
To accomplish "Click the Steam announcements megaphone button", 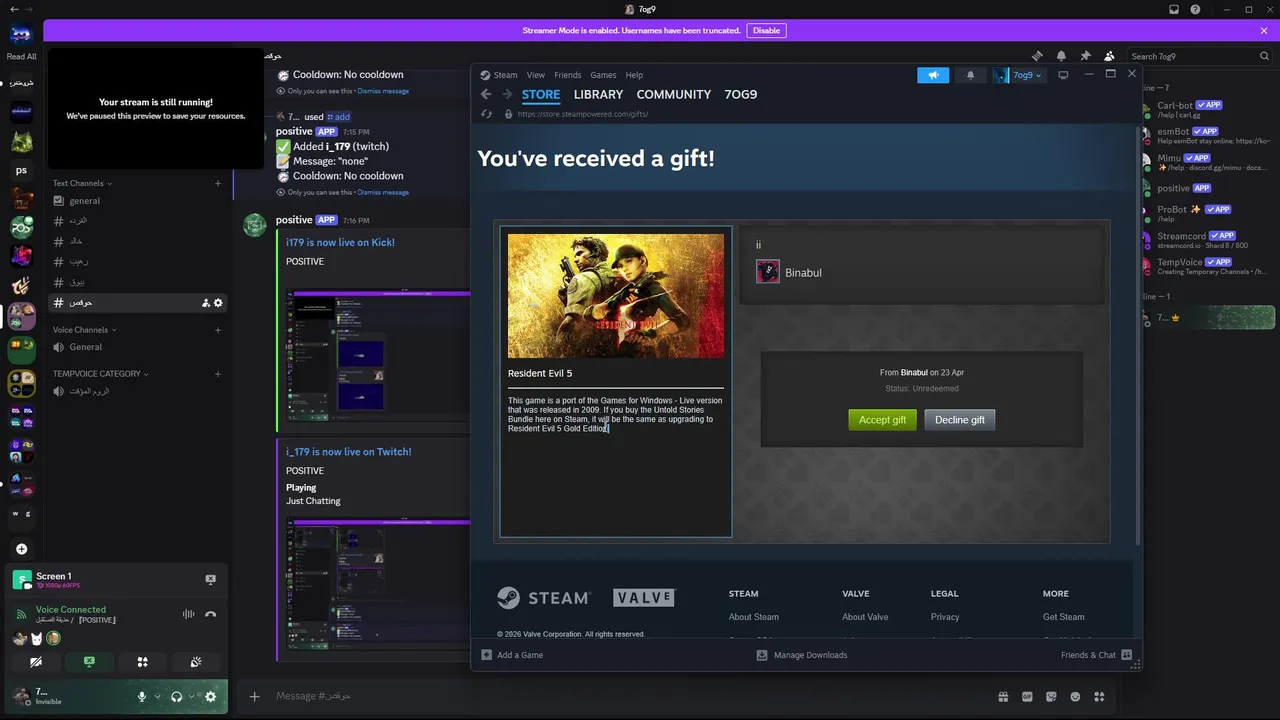I will pyautogui.click(x=933, y=75).
